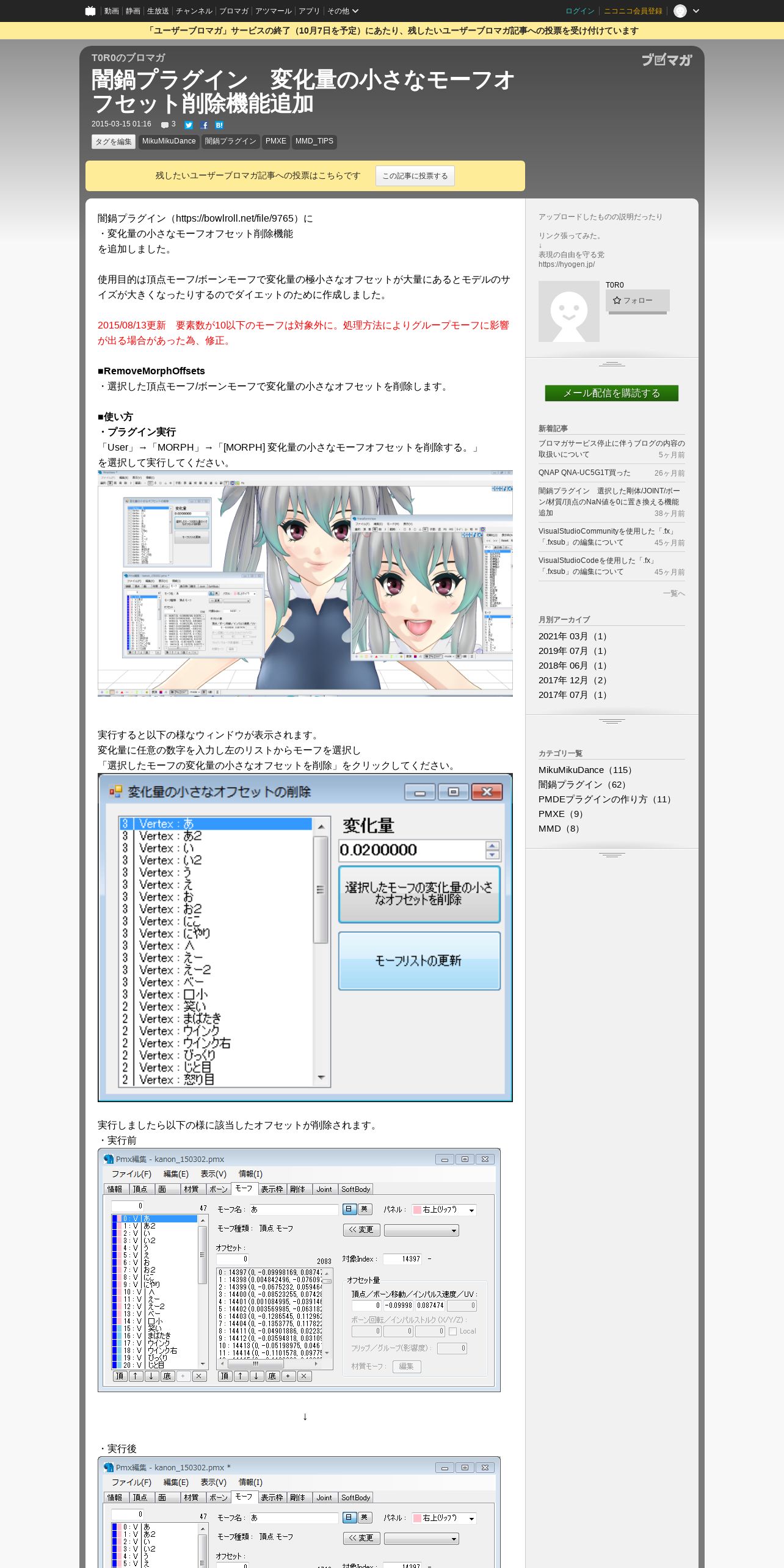Click 選択したモーフの変化量の小さなオフセットを削除 button in dialog image
Viewport: 784px width, 1568px height.
(419, 894)
